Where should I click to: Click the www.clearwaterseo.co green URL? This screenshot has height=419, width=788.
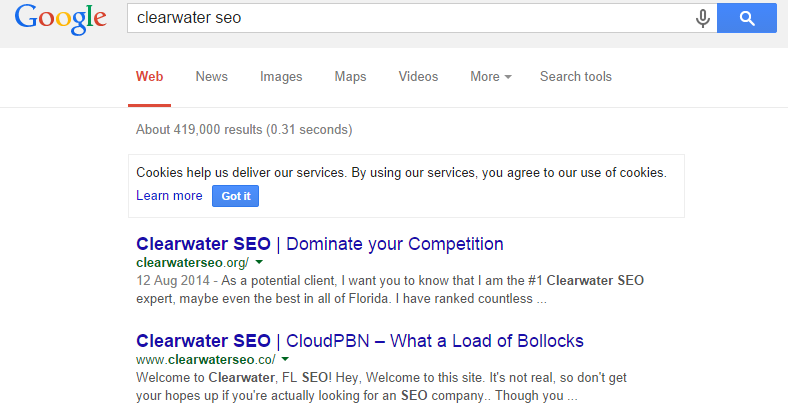click(x=206, y=360)
